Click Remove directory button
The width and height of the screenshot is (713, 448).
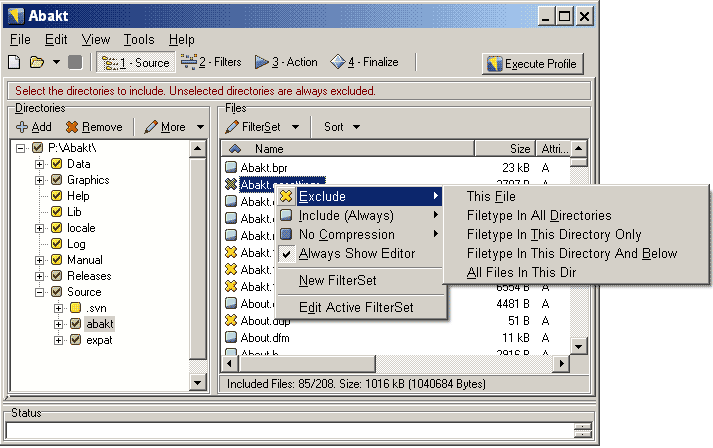coord(94,127)
